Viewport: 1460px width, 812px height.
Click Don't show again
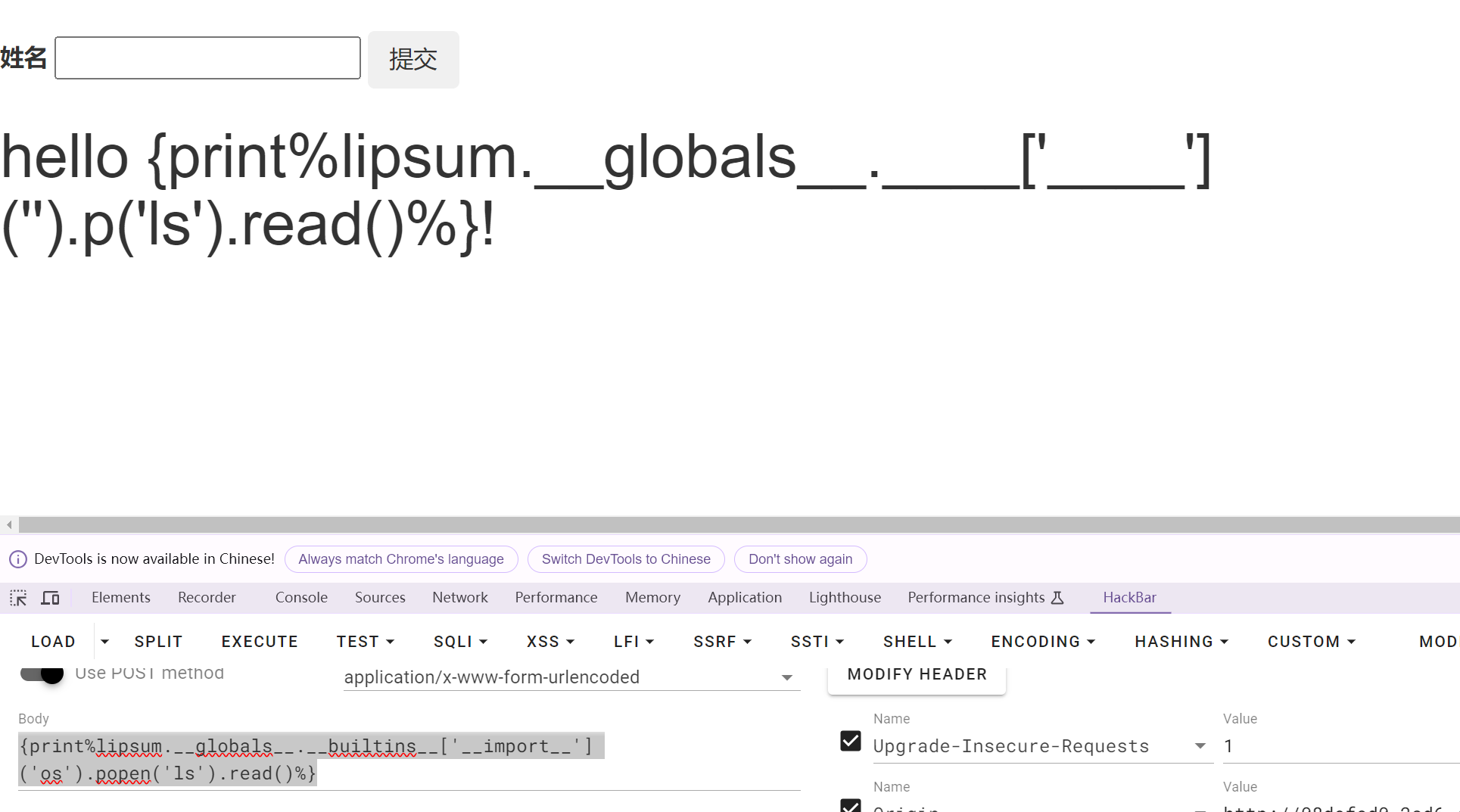tap(800, 559)
